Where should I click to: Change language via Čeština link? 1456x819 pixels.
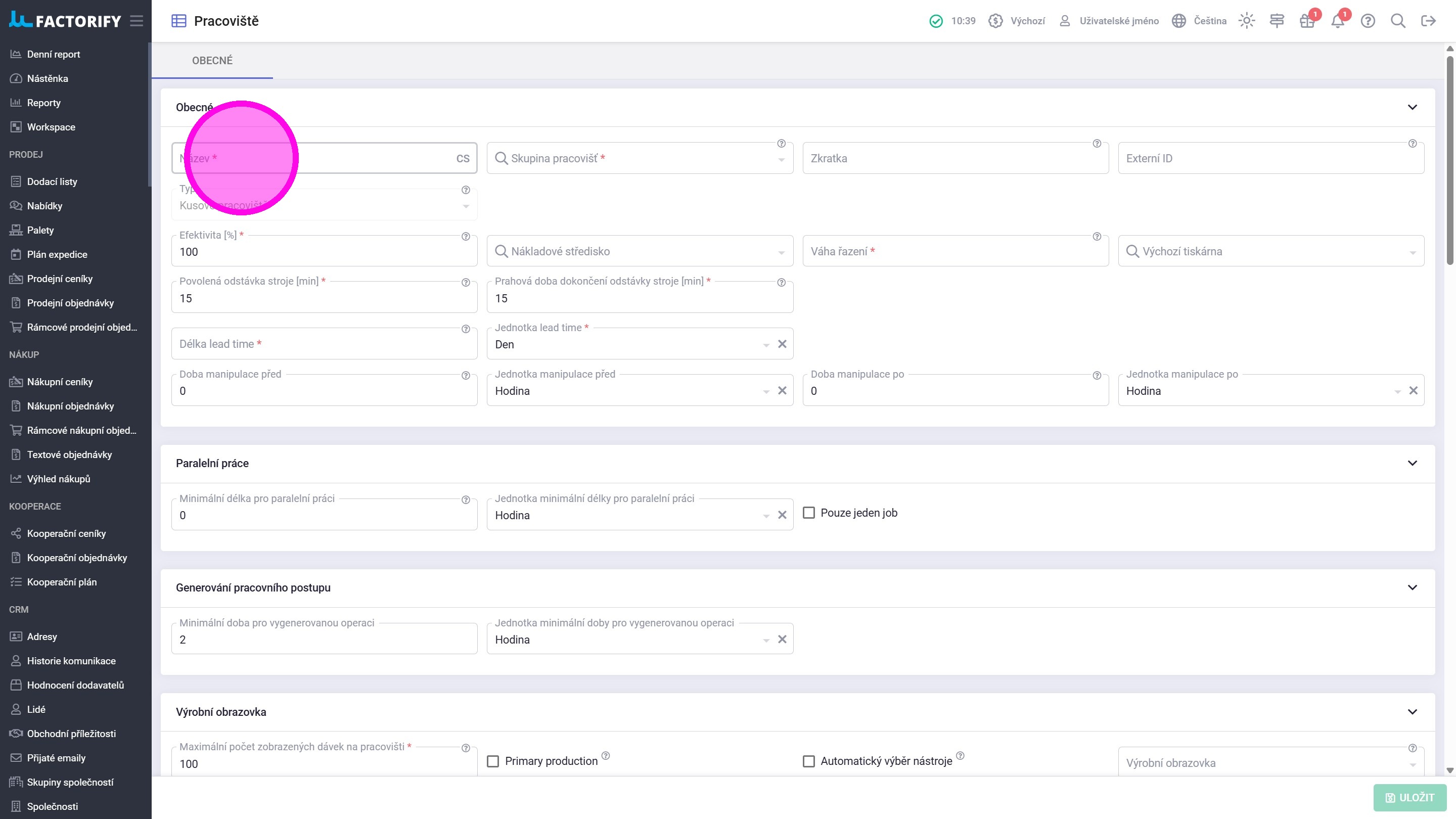[x=1210, y=21]
